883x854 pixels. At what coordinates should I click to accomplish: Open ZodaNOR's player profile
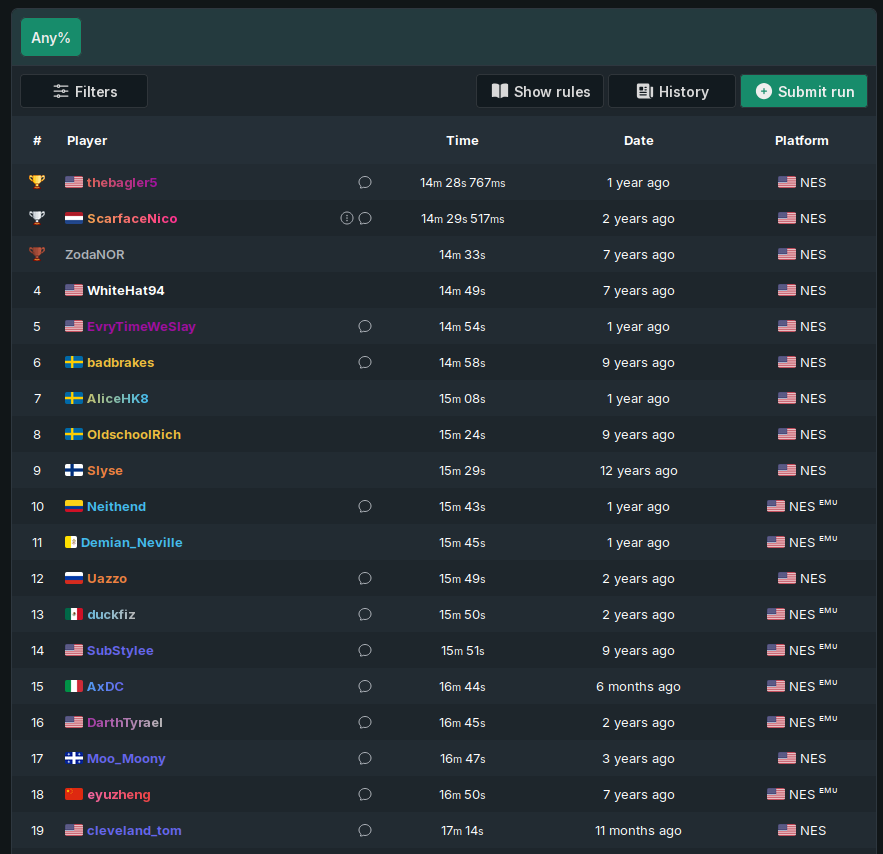tap(95, 254)
